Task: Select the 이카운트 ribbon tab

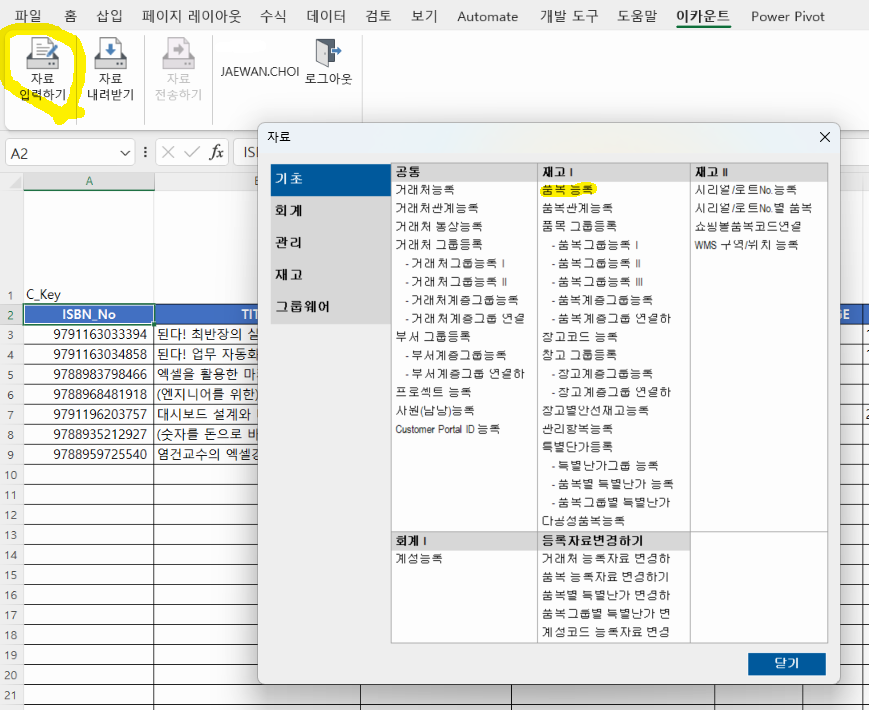Action: (703, 16)
